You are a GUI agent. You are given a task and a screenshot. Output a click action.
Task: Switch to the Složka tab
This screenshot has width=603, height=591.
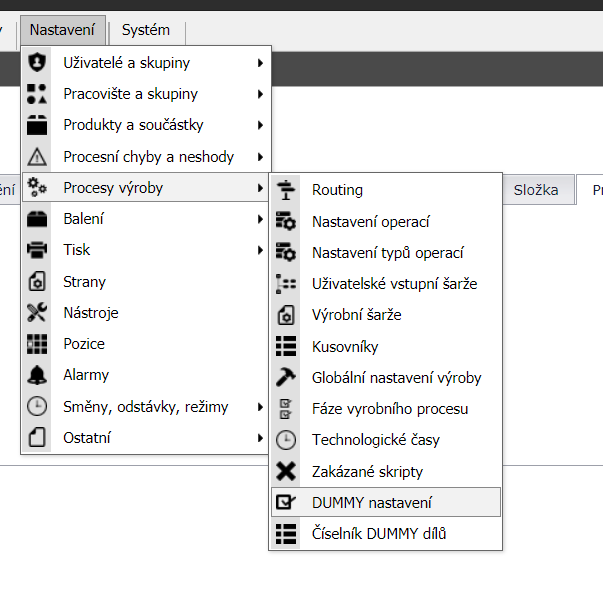[x=536, y=189]
